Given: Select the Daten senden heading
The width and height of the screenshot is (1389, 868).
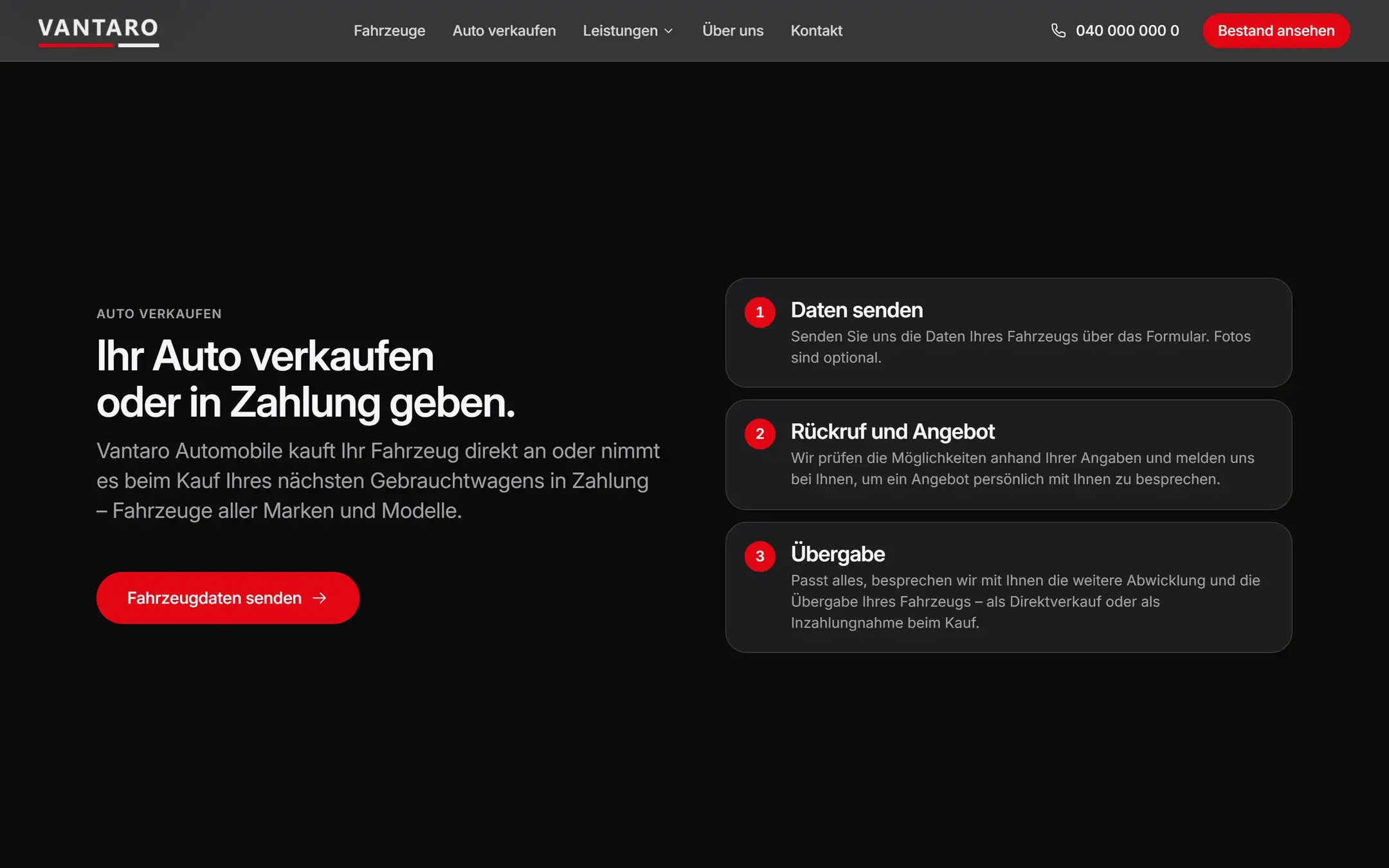Looking at the screenshot, I should 857,310.
